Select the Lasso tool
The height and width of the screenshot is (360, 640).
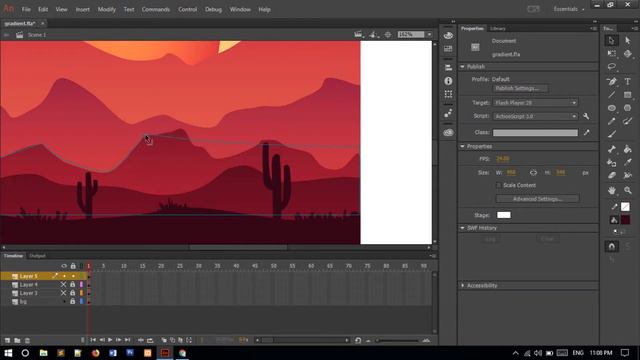tap(611, 67)
